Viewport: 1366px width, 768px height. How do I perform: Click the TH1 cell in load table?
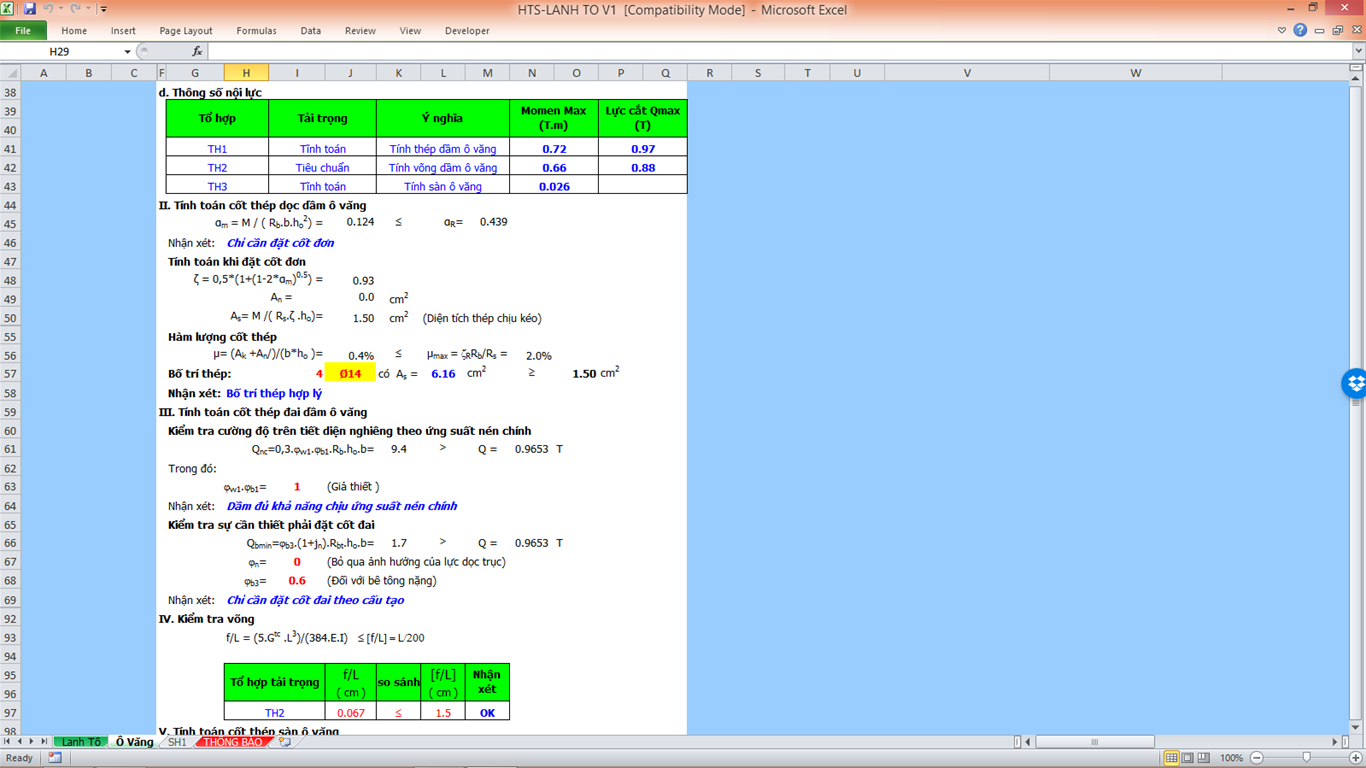[x=217, y=149]
